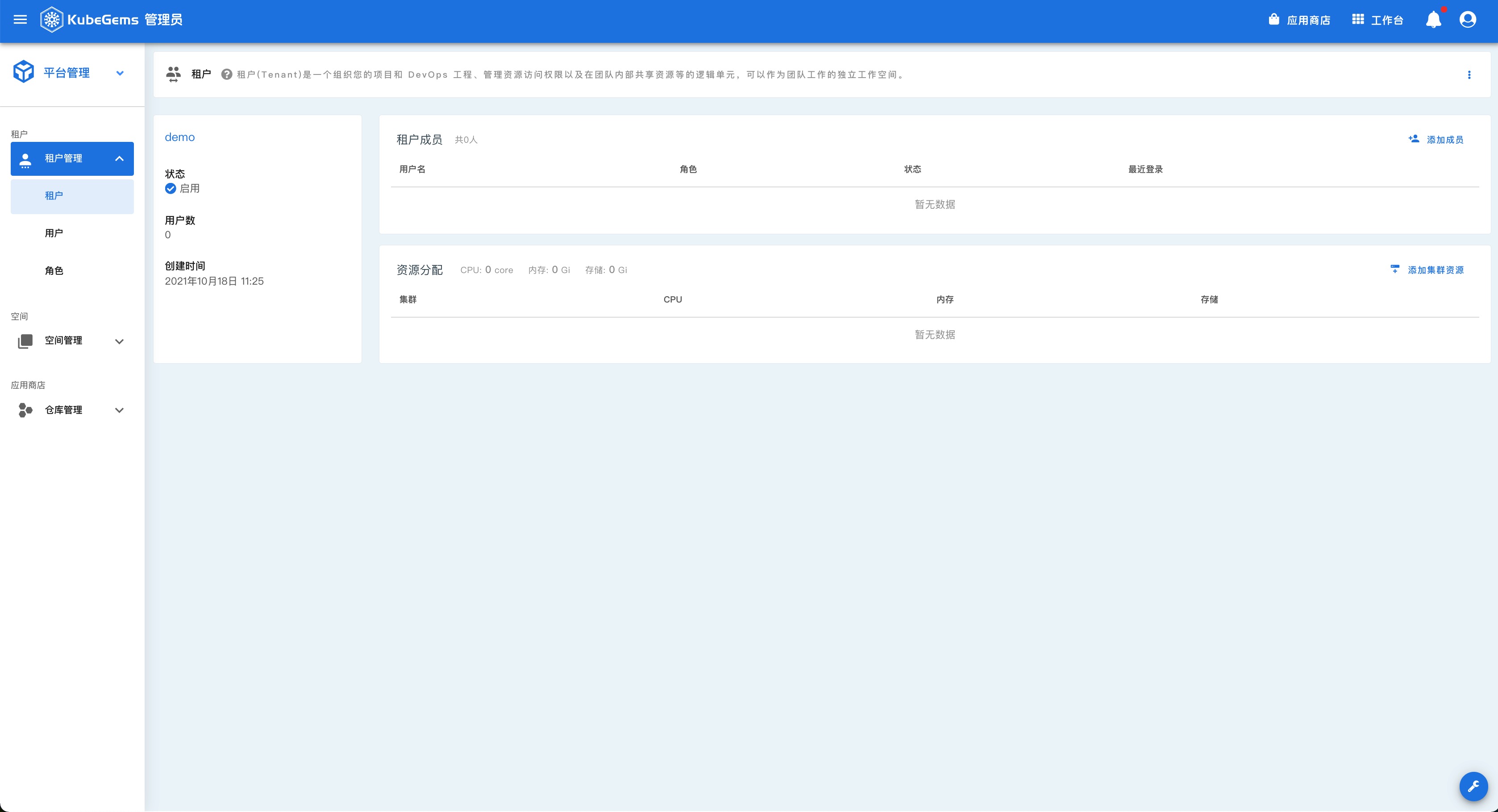Click 添加成员 add member button
Viewport: 1498px width, 812px height.
[x=1436, y=140]
